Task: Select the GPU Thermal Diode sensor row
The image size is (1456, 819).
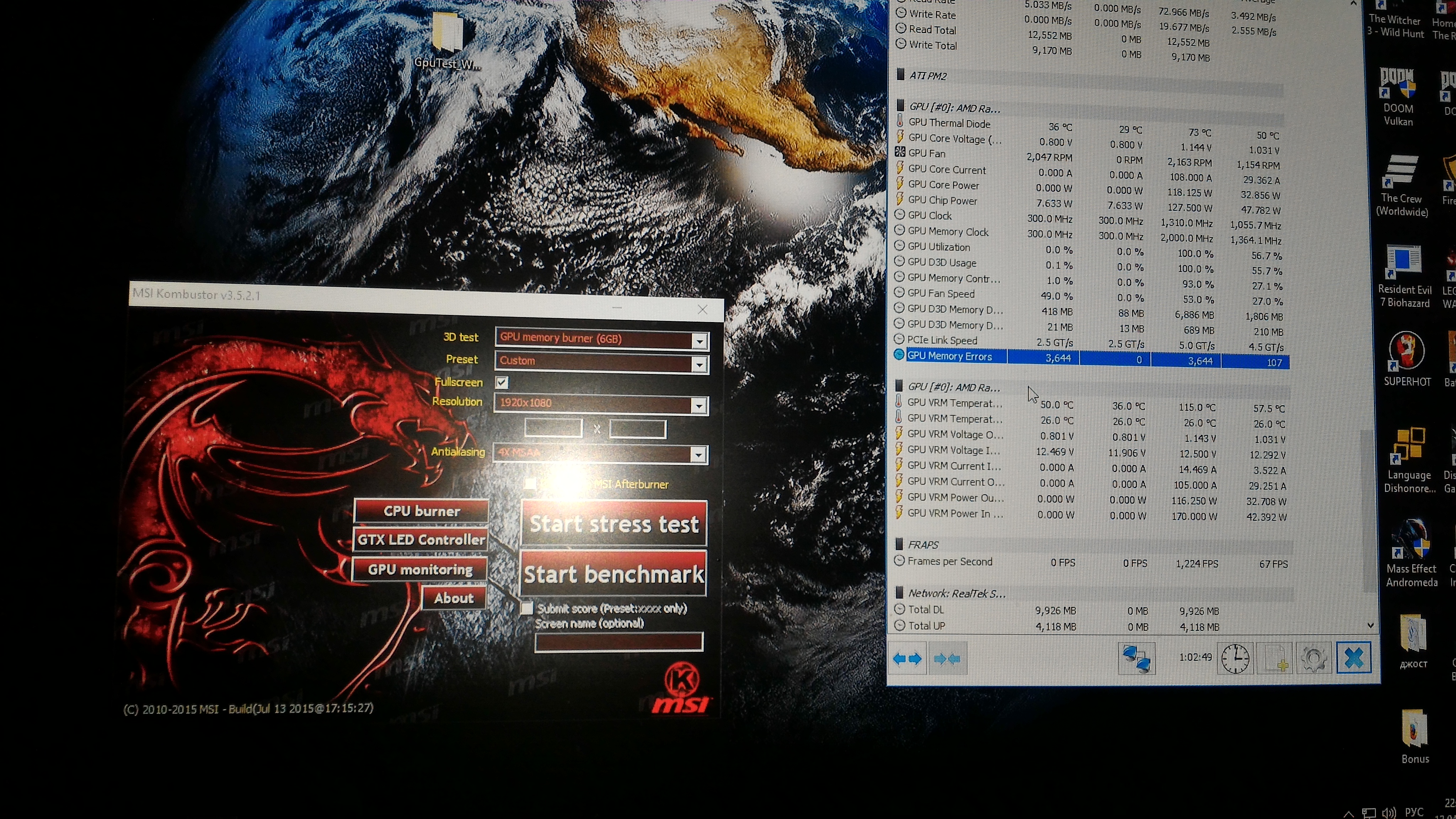Action: click(949, 123)
